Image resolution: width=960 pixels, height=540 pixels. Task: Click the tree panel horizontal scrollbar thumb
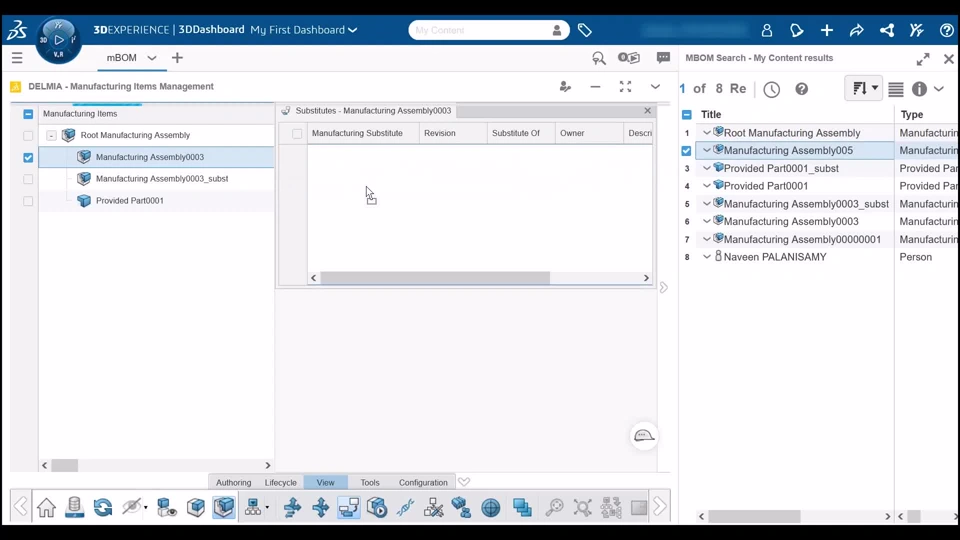click(64, 465)
